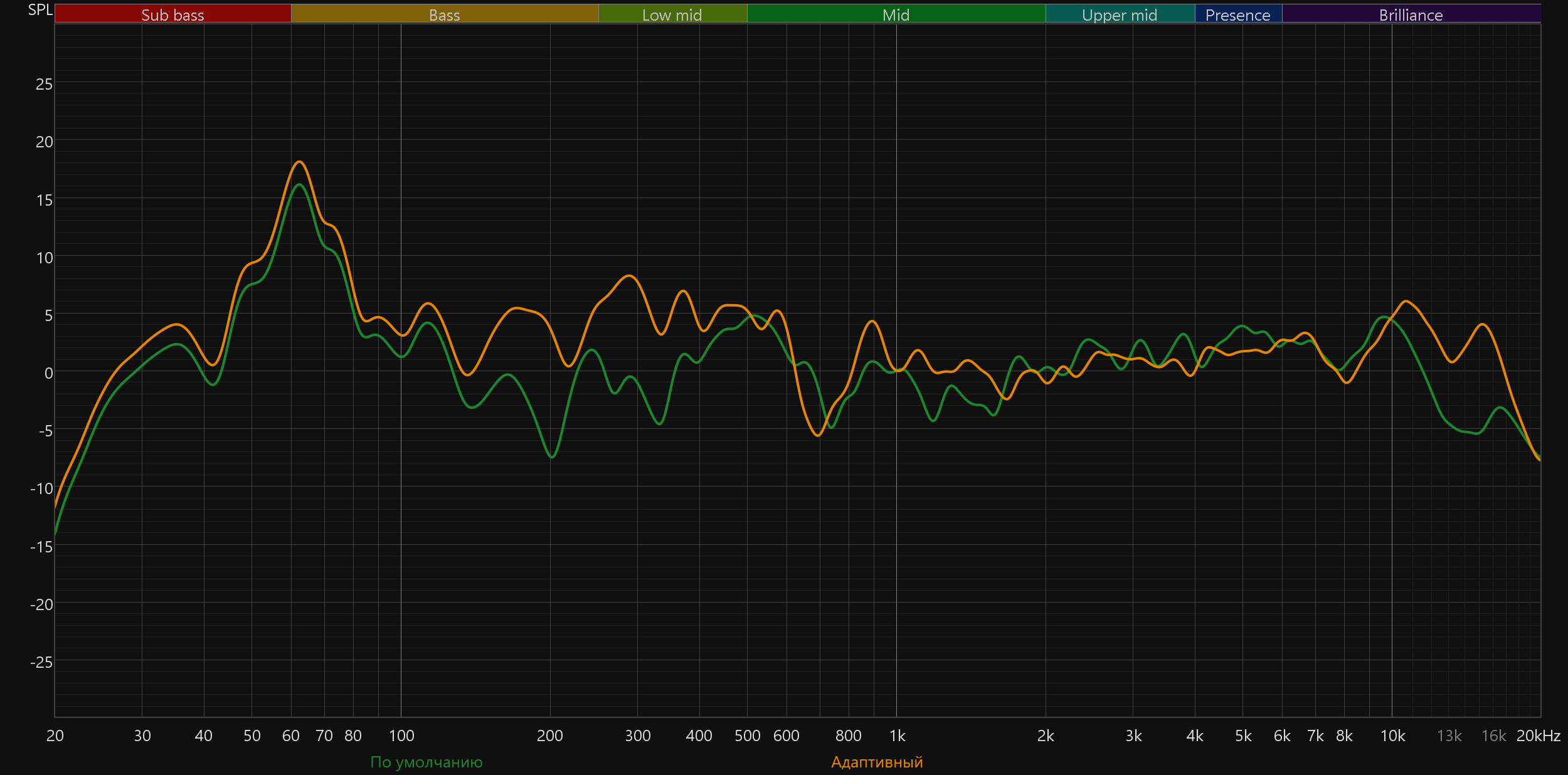1568x775 pixels.
Task: Click the 10k frequency axis label
Action: (x=1392, y=735)
